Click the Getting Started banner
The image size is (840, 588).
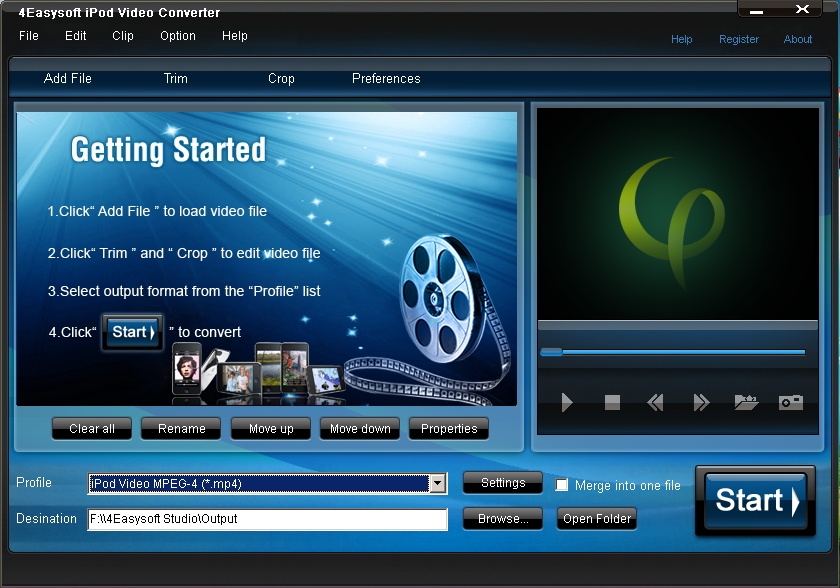[267, 259]
